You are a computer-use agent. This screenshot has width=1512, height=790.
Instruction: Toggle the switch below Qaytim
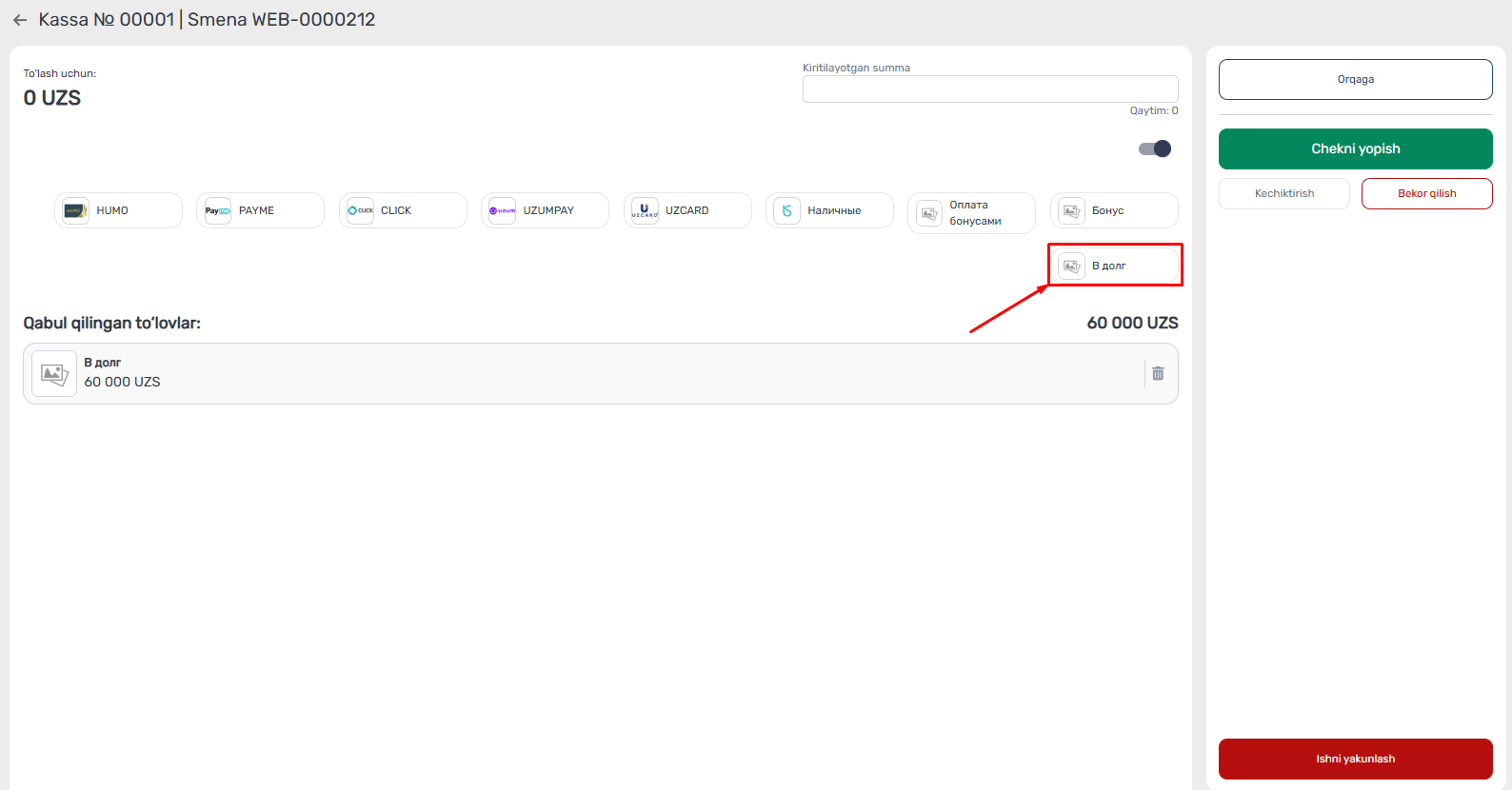click(1155, 148)
